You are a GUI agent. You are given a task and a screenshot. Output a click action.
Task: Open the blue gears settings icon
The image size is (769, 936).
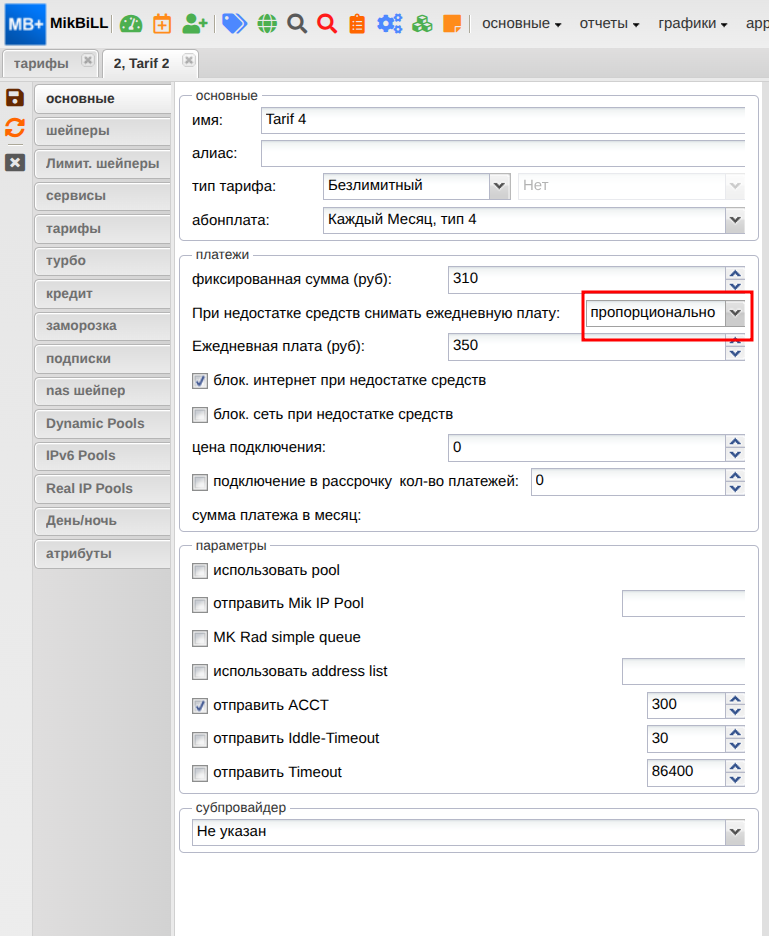pyautogui.click(x=389, y=24)
